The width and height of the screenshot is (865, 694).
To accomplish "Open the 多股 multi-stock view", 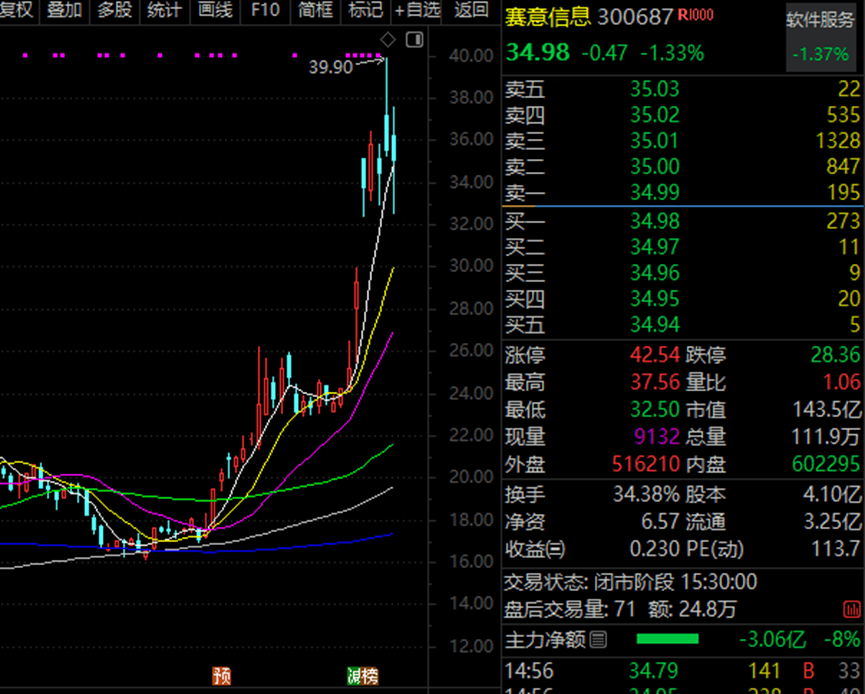I will [x=114, y=11].
